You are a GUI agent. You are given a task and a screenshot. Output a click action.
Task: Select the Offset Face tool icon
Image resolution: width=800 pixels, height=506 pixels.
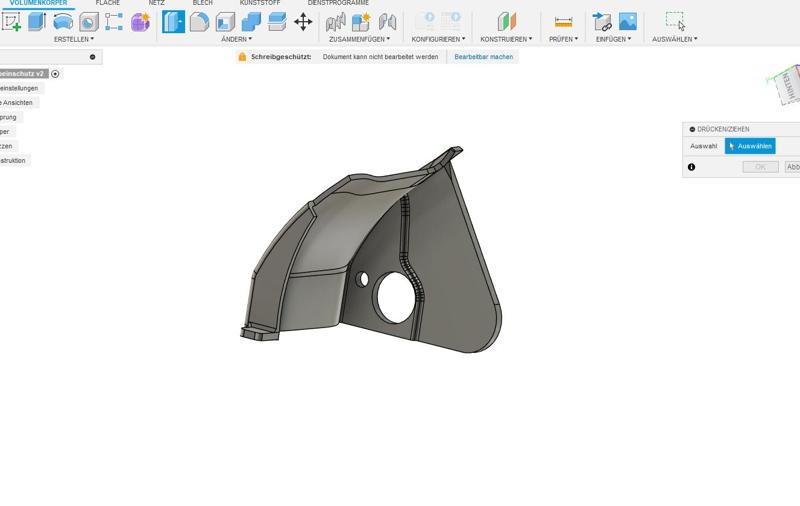pos(277,22)
